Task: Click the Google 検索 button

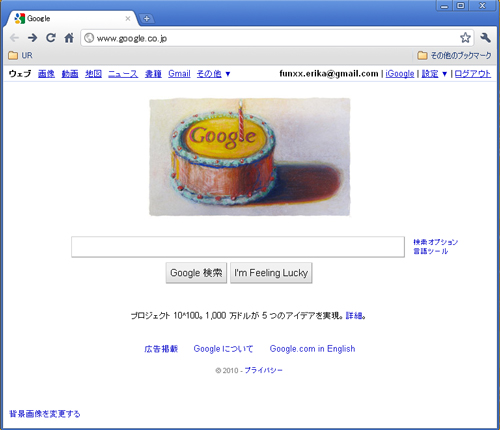Action: pyautogui.click(x=196, y=273)
